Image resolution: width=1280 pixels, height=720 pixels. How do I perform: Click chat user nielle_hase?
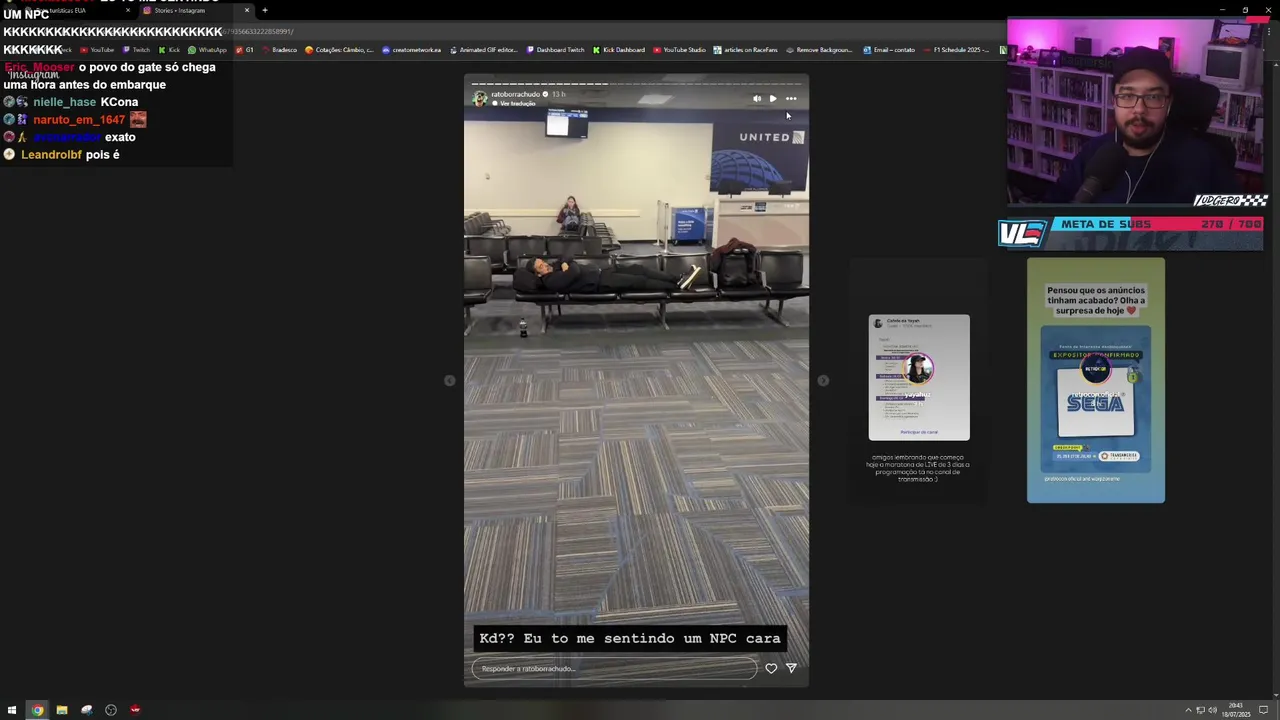64,102
